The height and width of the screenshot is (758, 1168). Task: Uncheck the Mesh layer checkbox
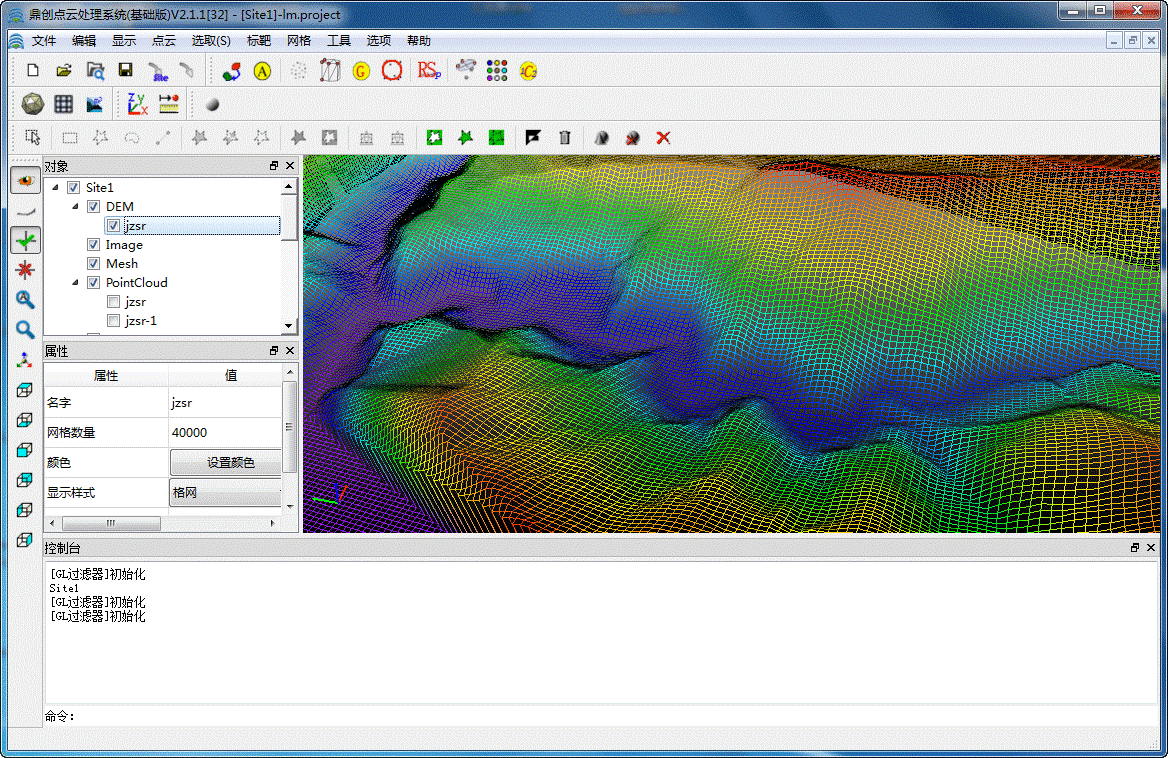(93, 264)
